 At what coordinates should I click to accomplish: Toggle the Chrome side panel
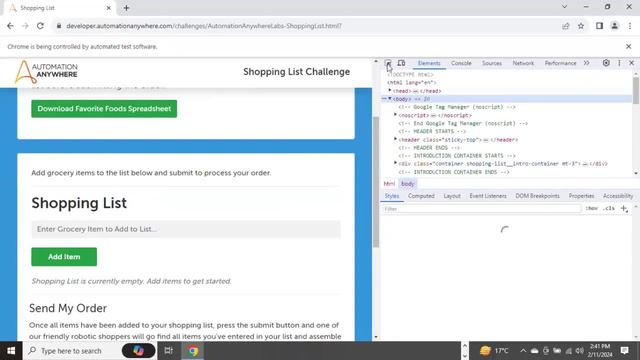(599, 26)
